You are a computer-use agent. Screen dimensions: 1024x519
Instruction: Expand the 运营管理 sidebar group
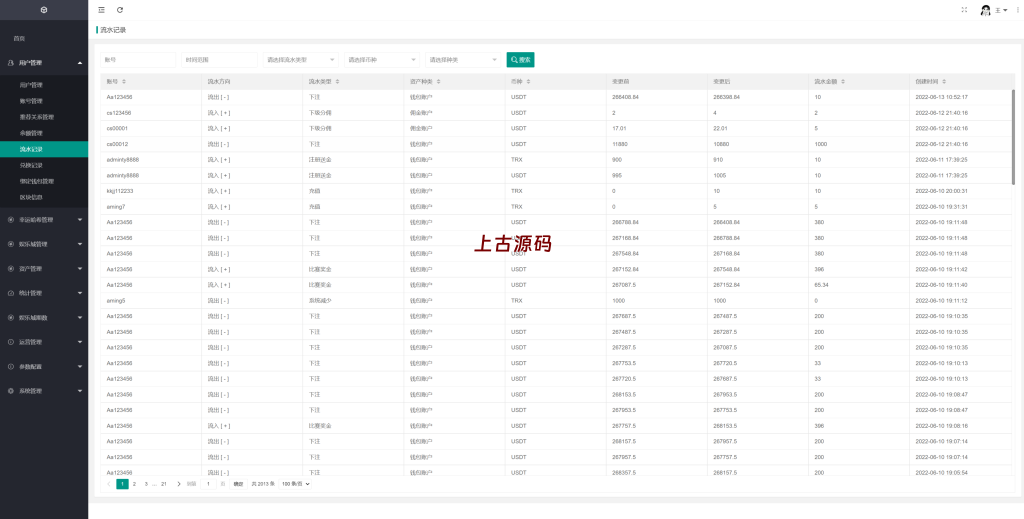point(44,341)
